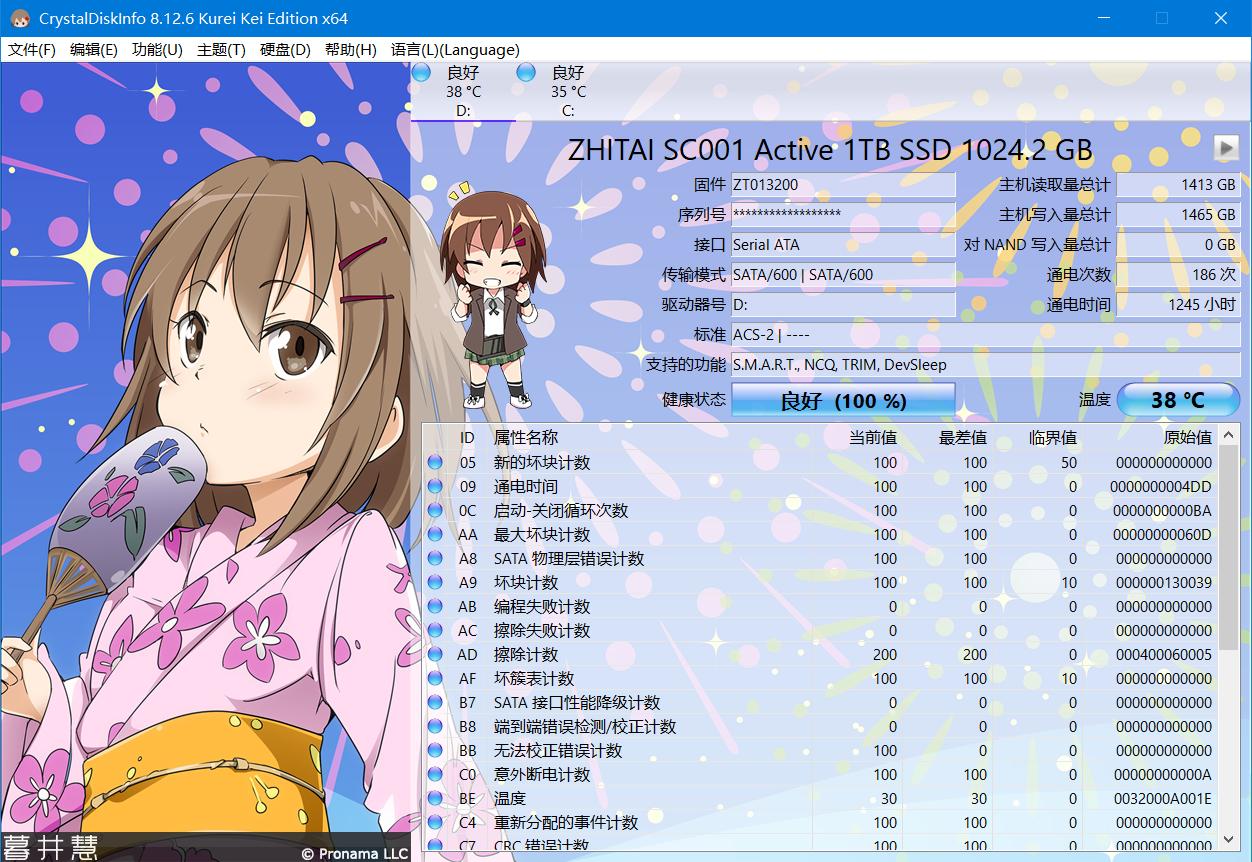Click the 标准 field showing ACS-2
This screenshot has width=1252, height=862.
click(985, 335)
